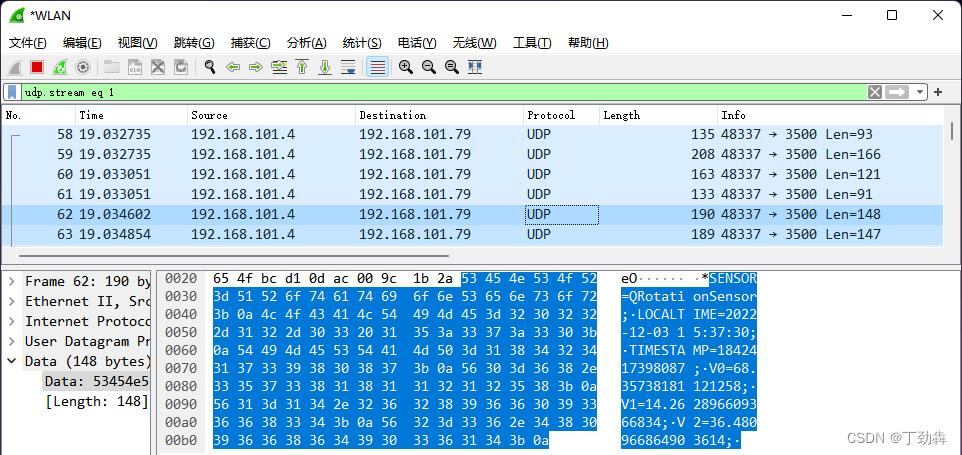Click the start capture shark fin icon
The height and width of the screenshot is (455, 962).
15,67
